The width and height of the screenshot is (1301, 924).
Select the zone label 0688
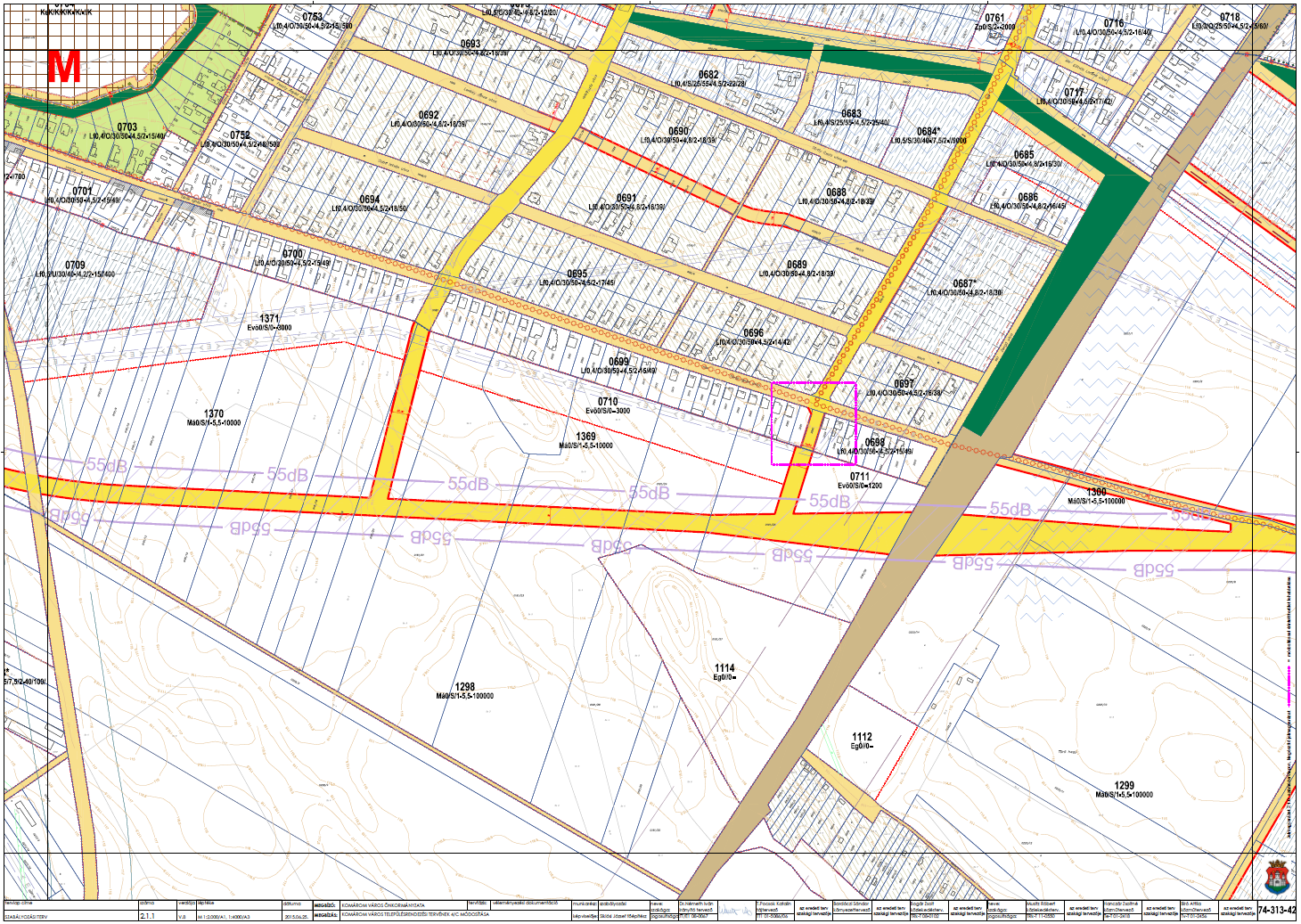[836, 192]
